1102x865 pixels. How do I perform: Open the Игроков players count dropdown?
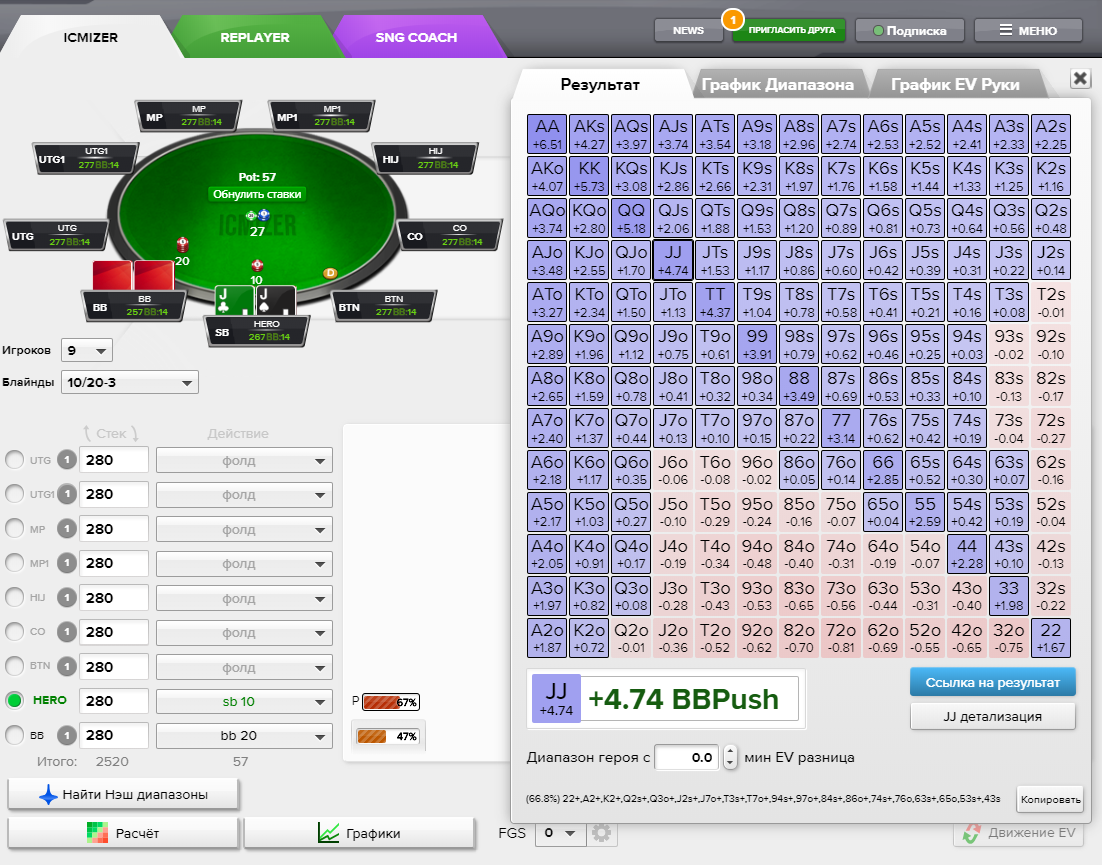[x=87, y=350]
